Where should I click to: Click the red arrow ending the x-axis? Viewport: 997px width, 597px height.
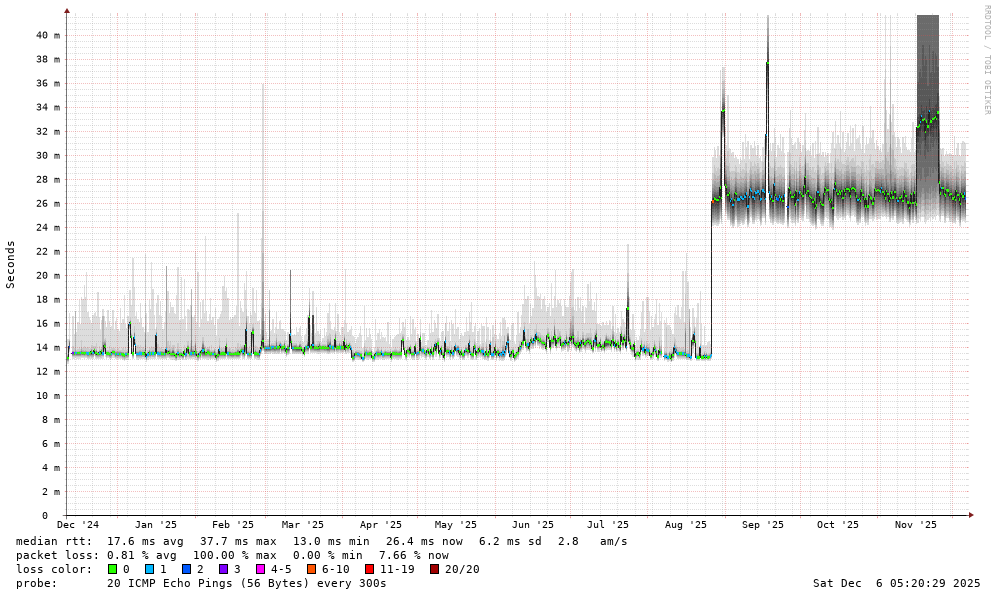tap(971, 514)
